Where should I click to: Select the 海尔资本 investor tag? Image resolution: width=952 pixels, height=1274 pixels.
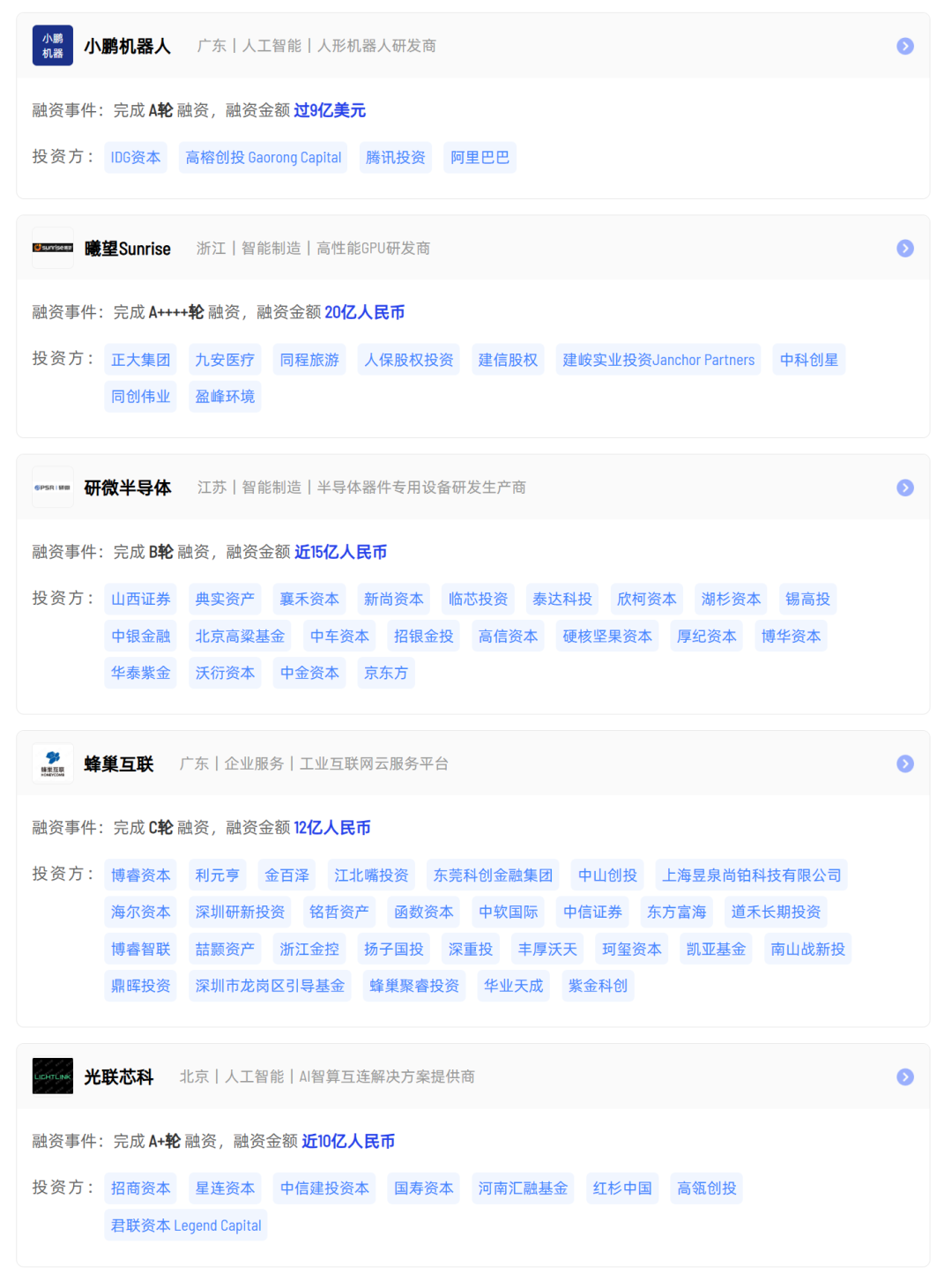click(x=141, y=913)
